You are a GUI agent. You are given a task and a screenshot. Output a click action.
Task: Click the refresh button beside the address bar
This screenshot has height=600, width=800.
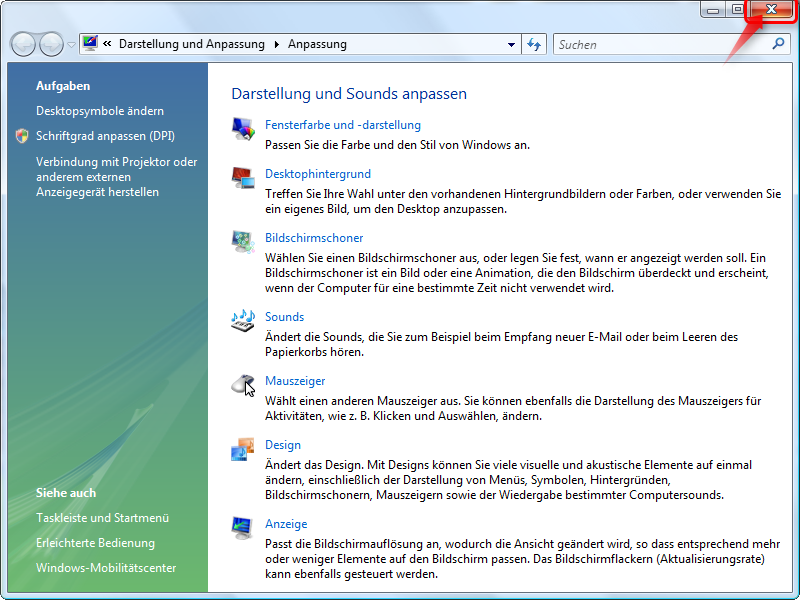coord(534,44)
